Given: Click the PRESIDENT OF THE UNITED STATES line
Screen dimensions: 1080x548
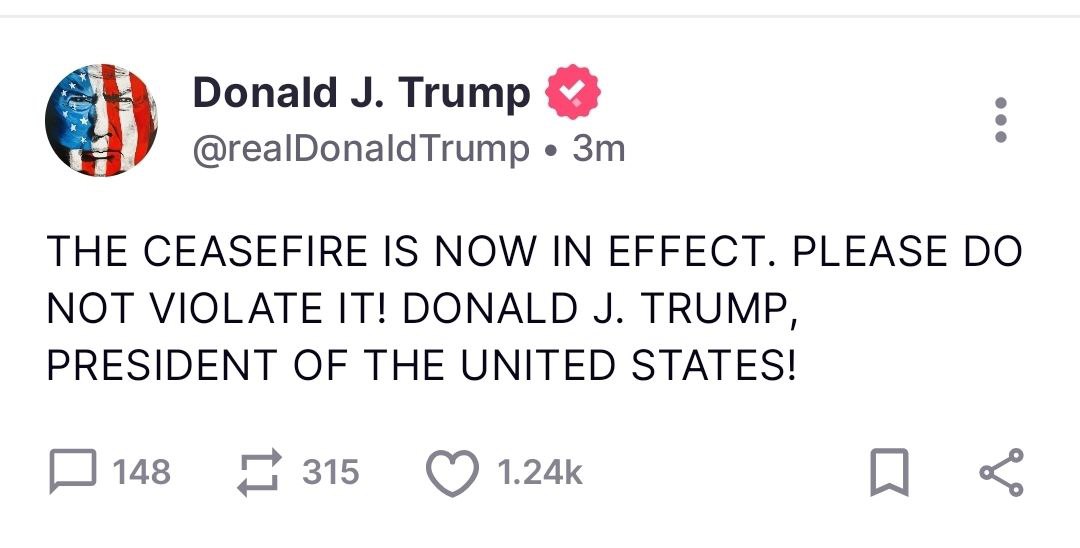Looking at the screenshot, I should [421, 365].
